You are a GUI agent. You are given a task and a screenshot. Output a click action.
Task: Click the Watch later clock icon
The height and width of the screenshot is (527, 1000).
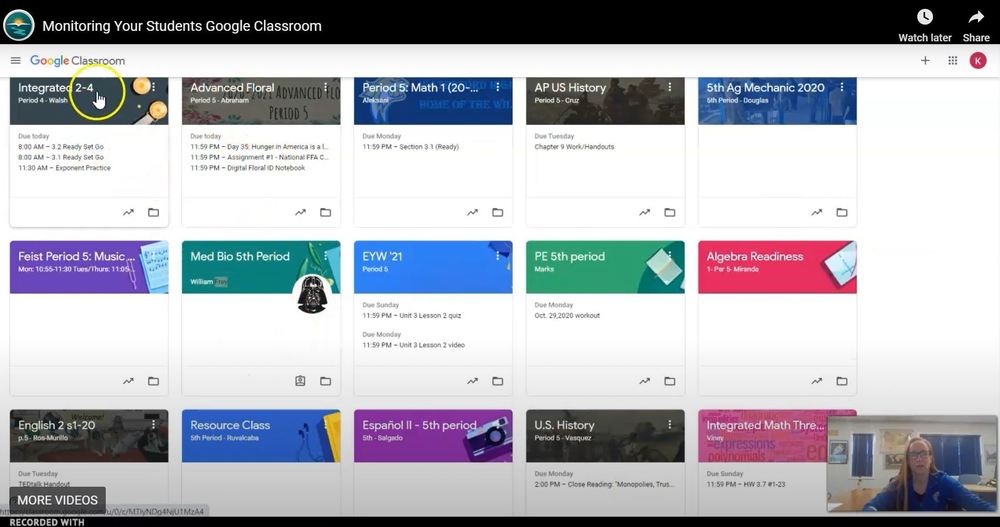925,17
